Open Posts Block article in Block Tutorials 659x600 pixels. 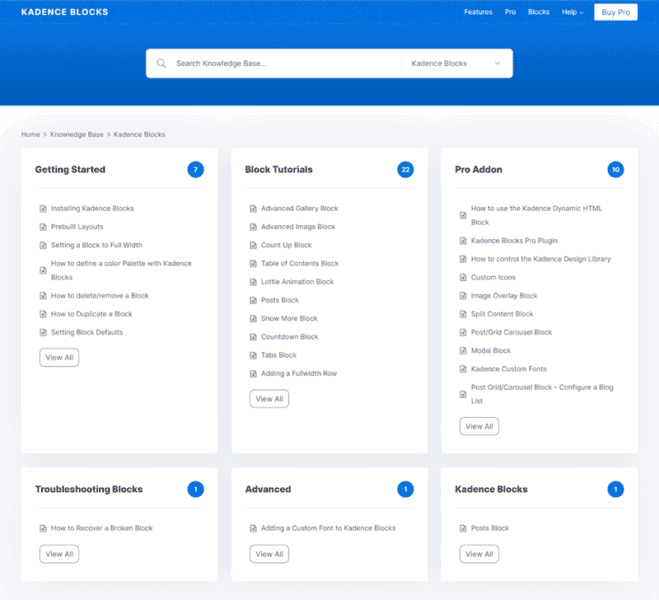(x=280, y=300)
